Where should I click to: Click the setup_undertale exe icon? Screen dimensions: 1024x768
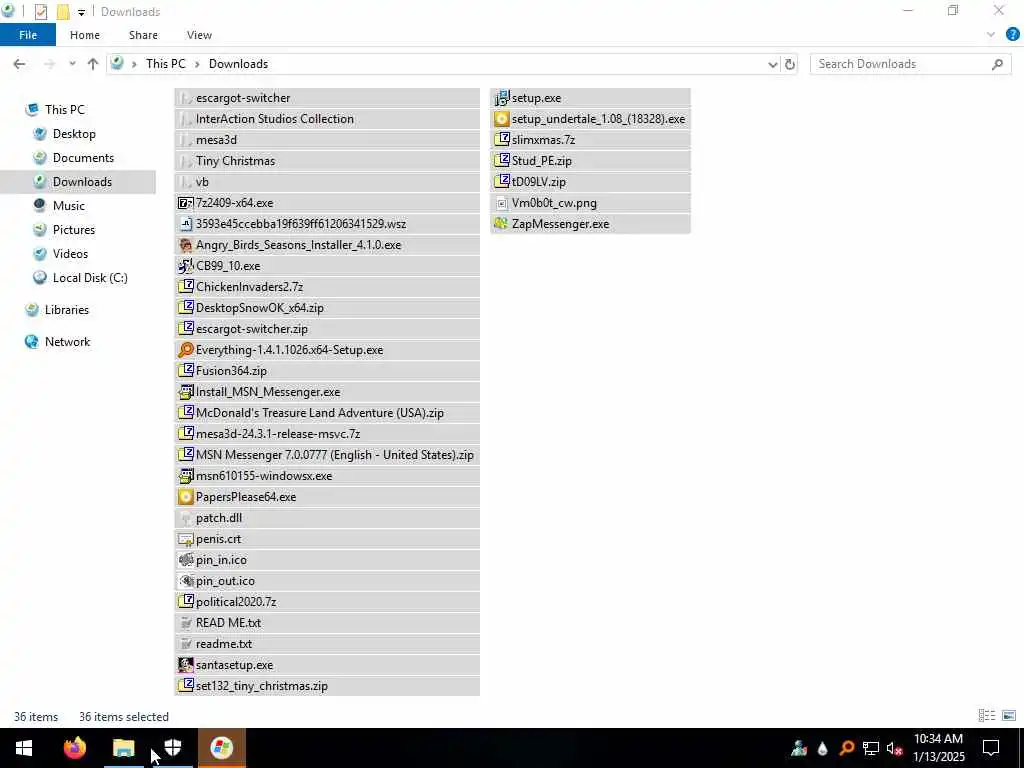502,119
